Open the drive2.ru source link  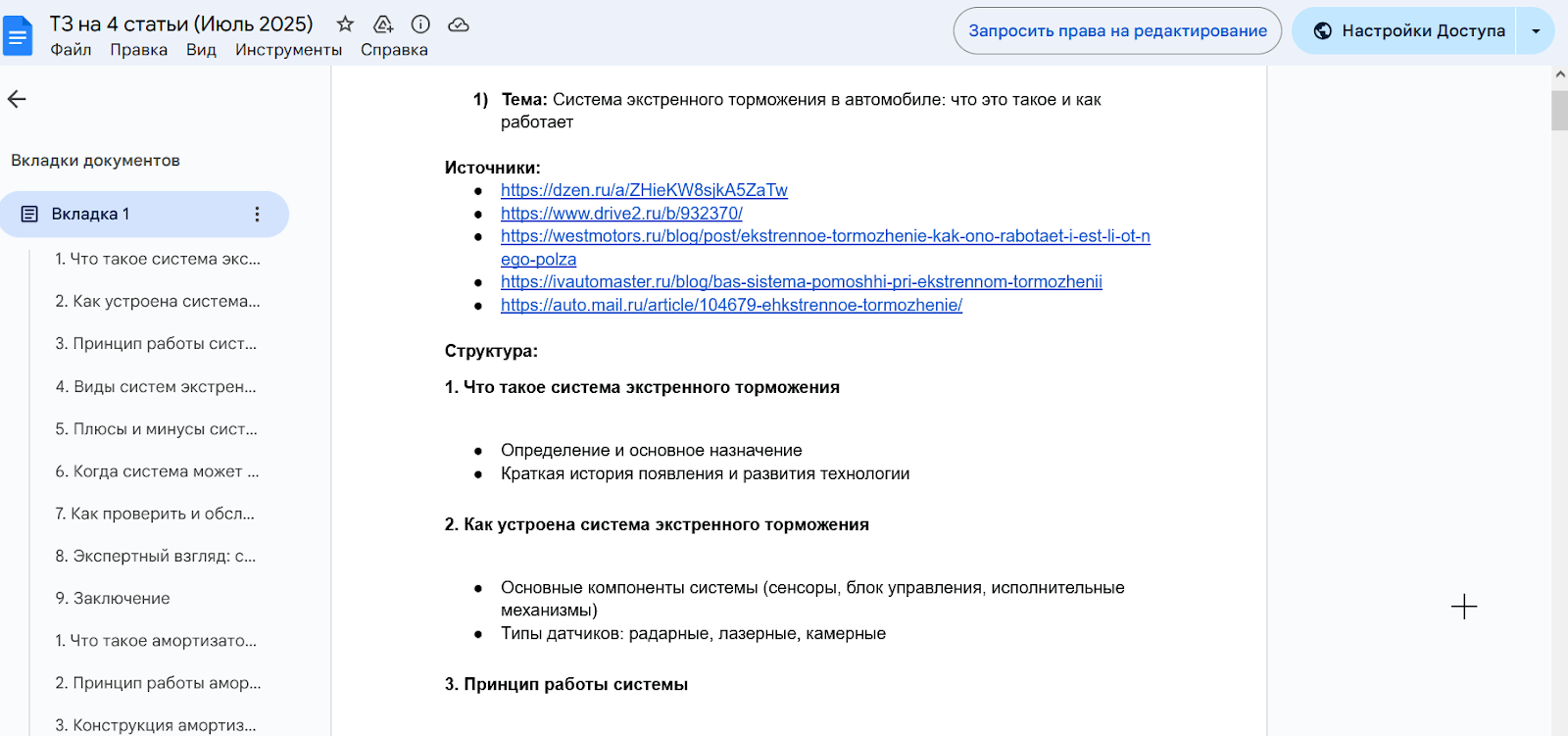point(621,213)
